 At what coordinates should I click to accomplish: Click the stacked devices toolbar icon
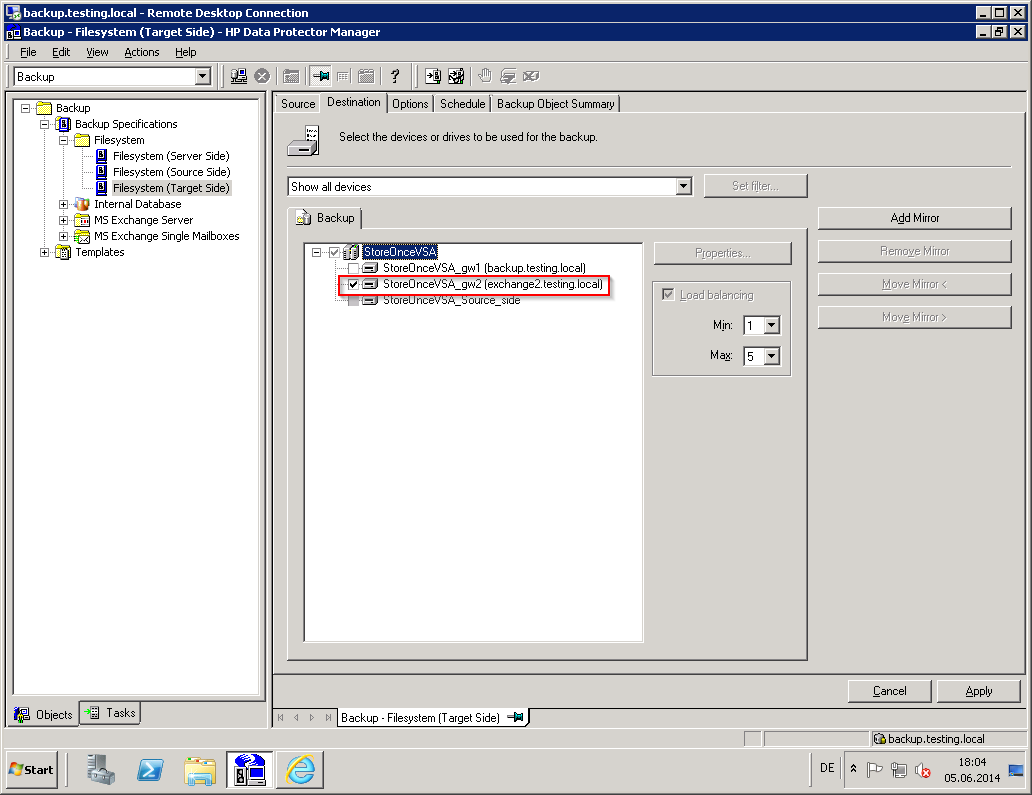pos(507,76)
